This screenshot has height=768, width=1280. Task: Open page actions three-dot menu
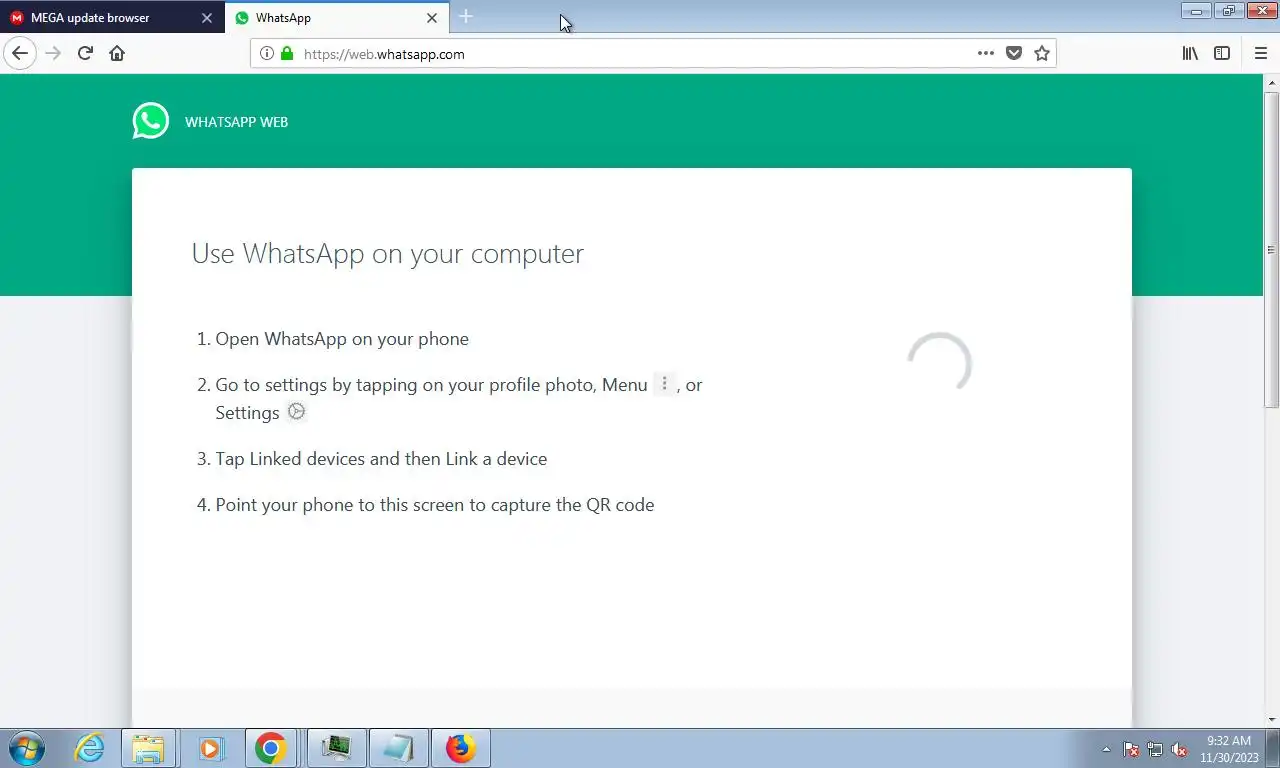click(986, 54)
